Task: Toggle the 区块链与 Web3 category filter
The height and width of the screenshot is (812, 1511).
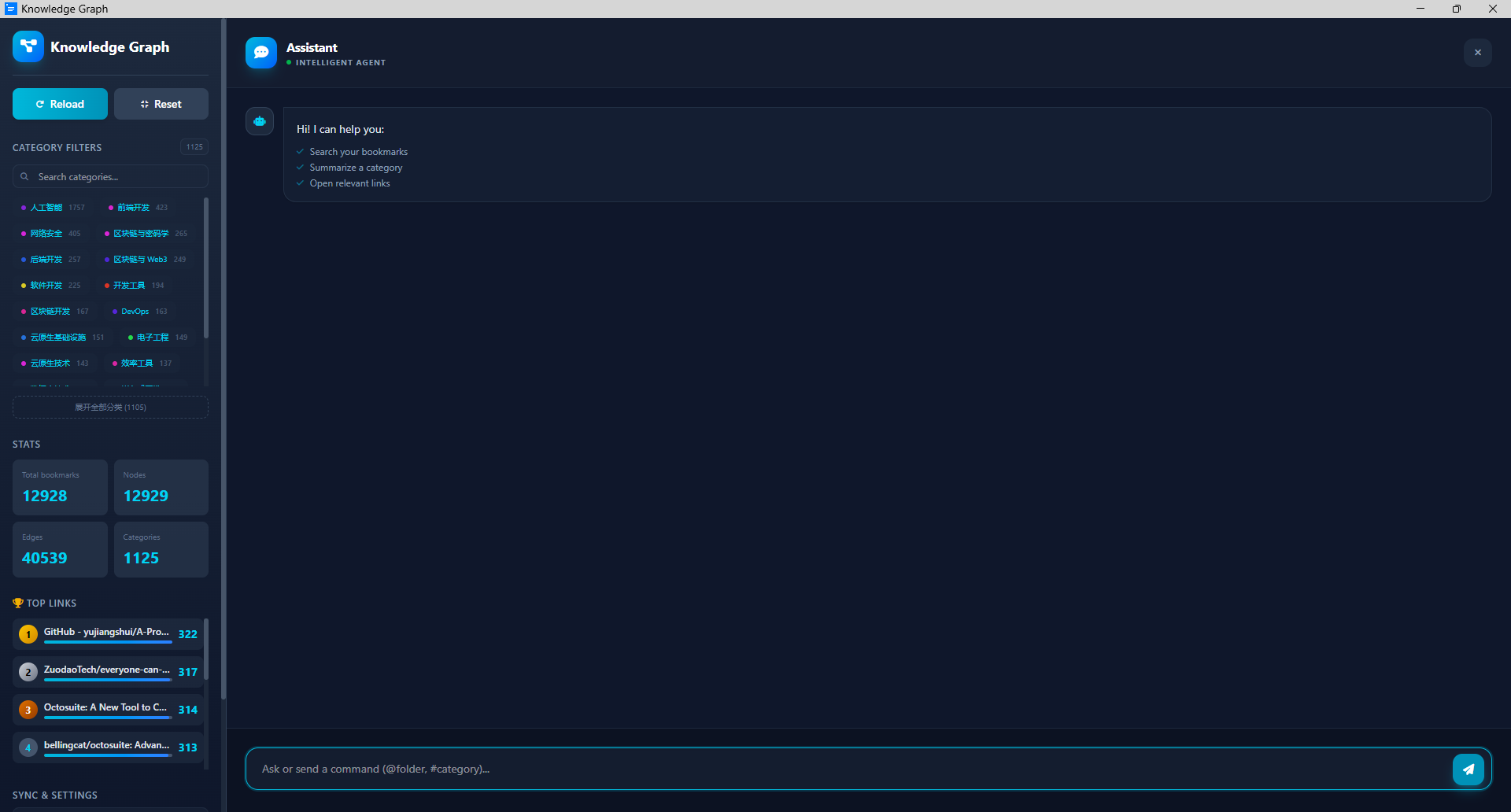Action: [146, 260]
